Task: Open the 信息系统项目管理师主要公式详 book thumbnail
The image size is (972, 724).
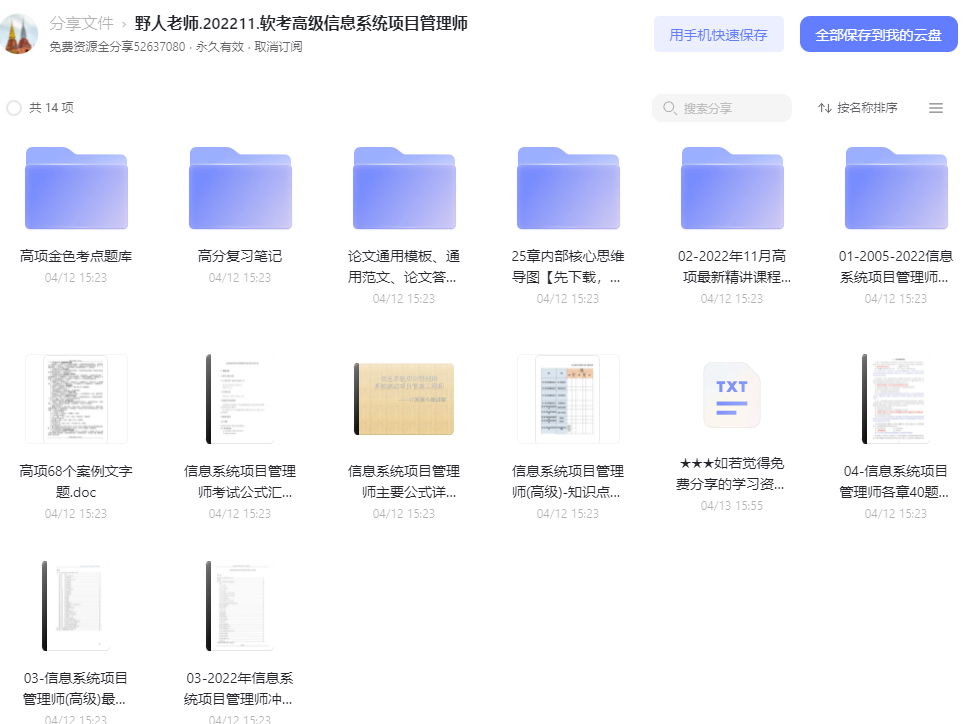Action: point(404,399)
